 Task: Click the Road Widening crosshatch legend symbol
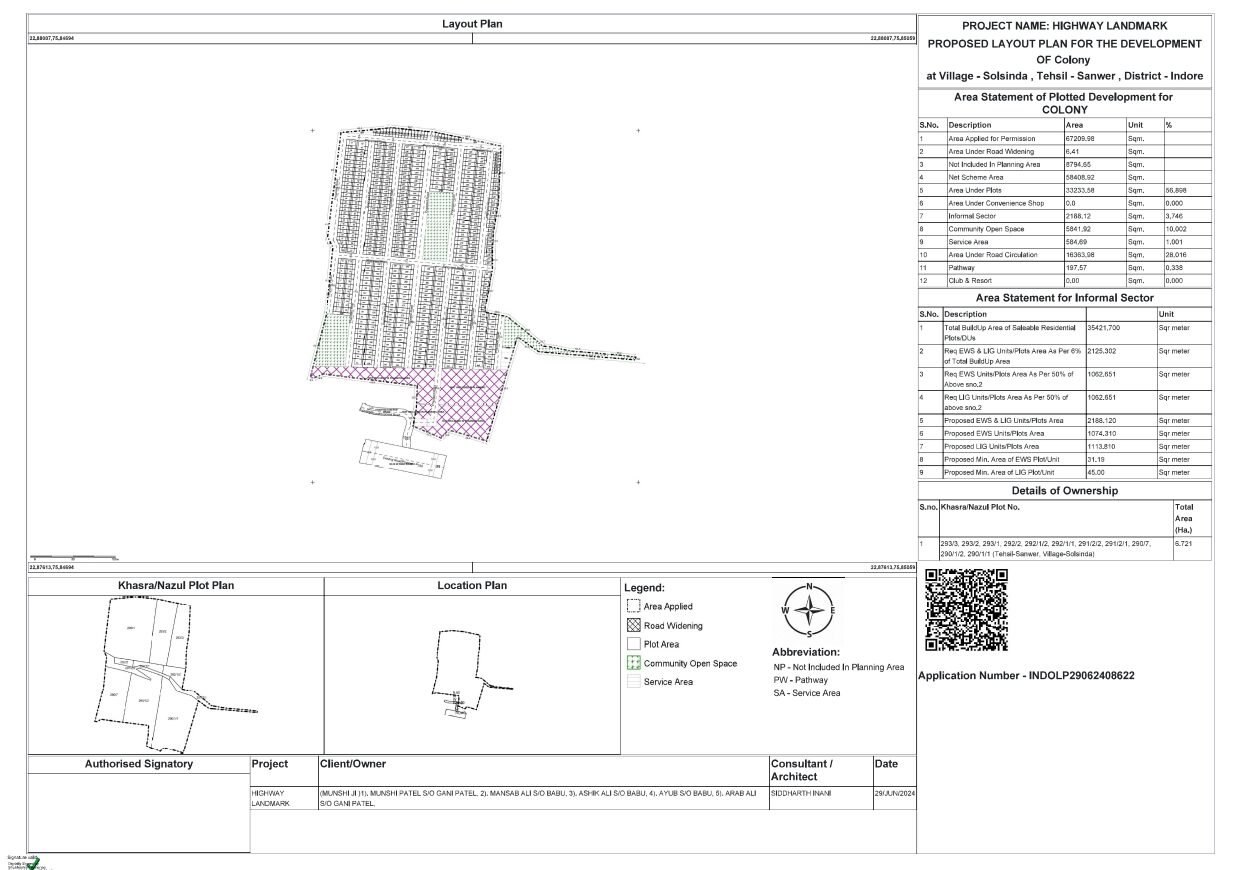click(x=632, y=625)
